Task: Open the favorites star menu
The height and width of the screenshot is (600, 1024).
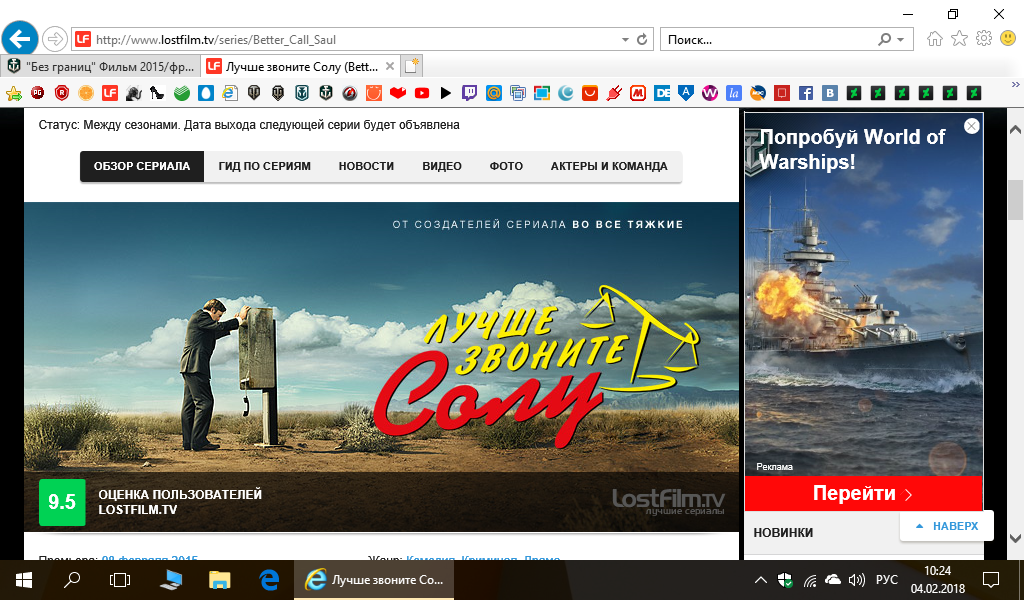Action: pos(959,39)
